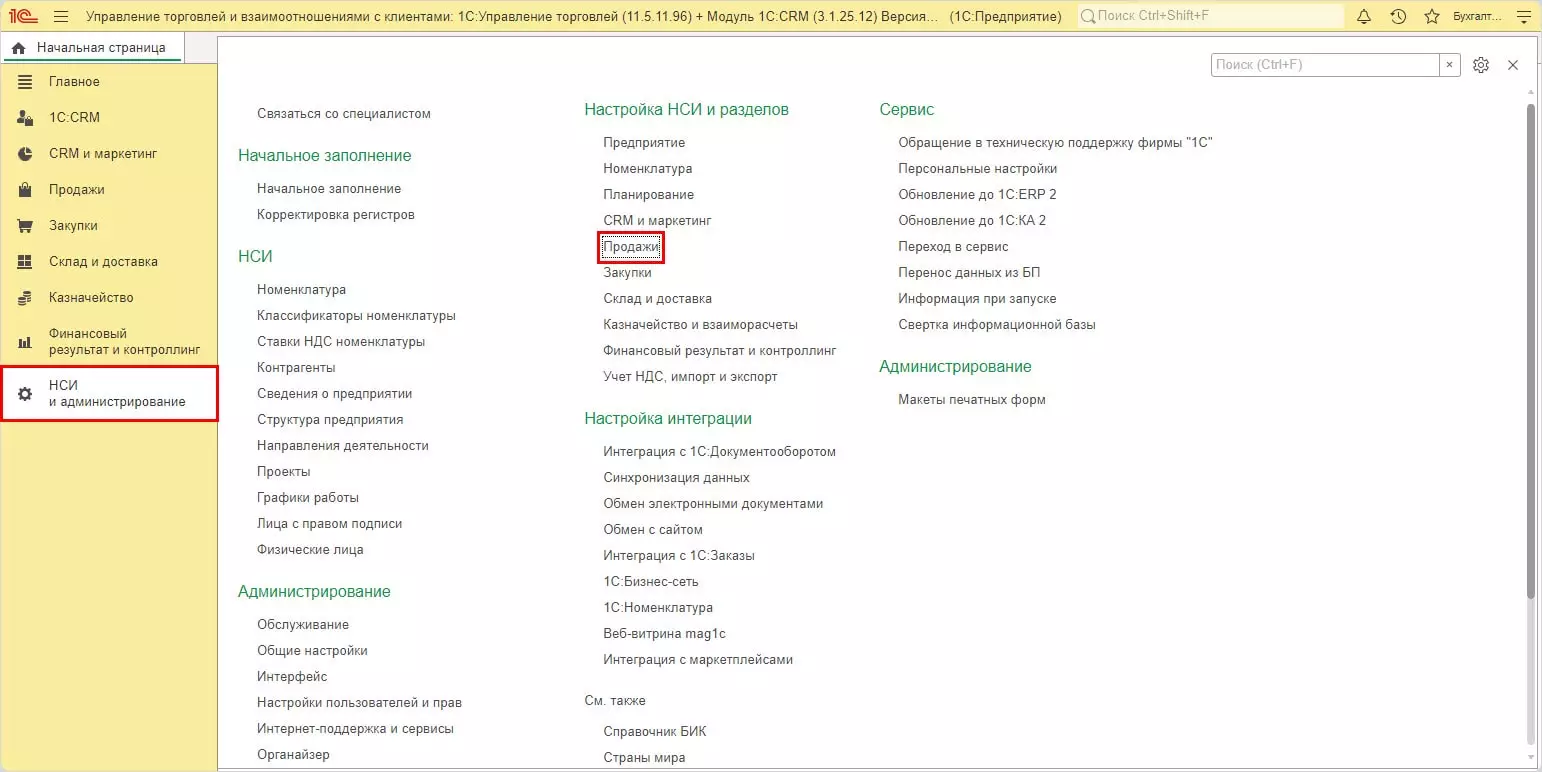Open Сведения о предприятии
This screenshot has height=772, width=1542.
tap(335, 394)
